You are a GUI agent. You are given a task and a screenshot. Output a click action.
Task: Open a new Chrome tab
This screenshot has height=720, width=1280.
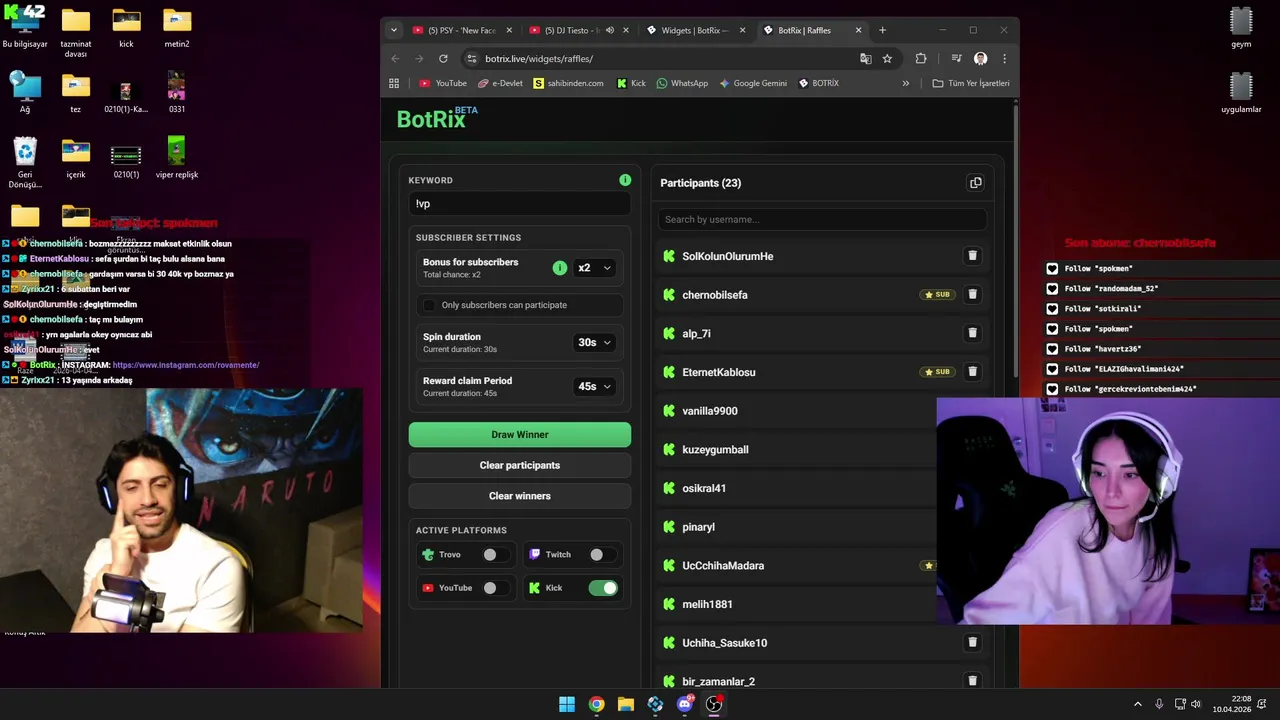coord(882,30)
